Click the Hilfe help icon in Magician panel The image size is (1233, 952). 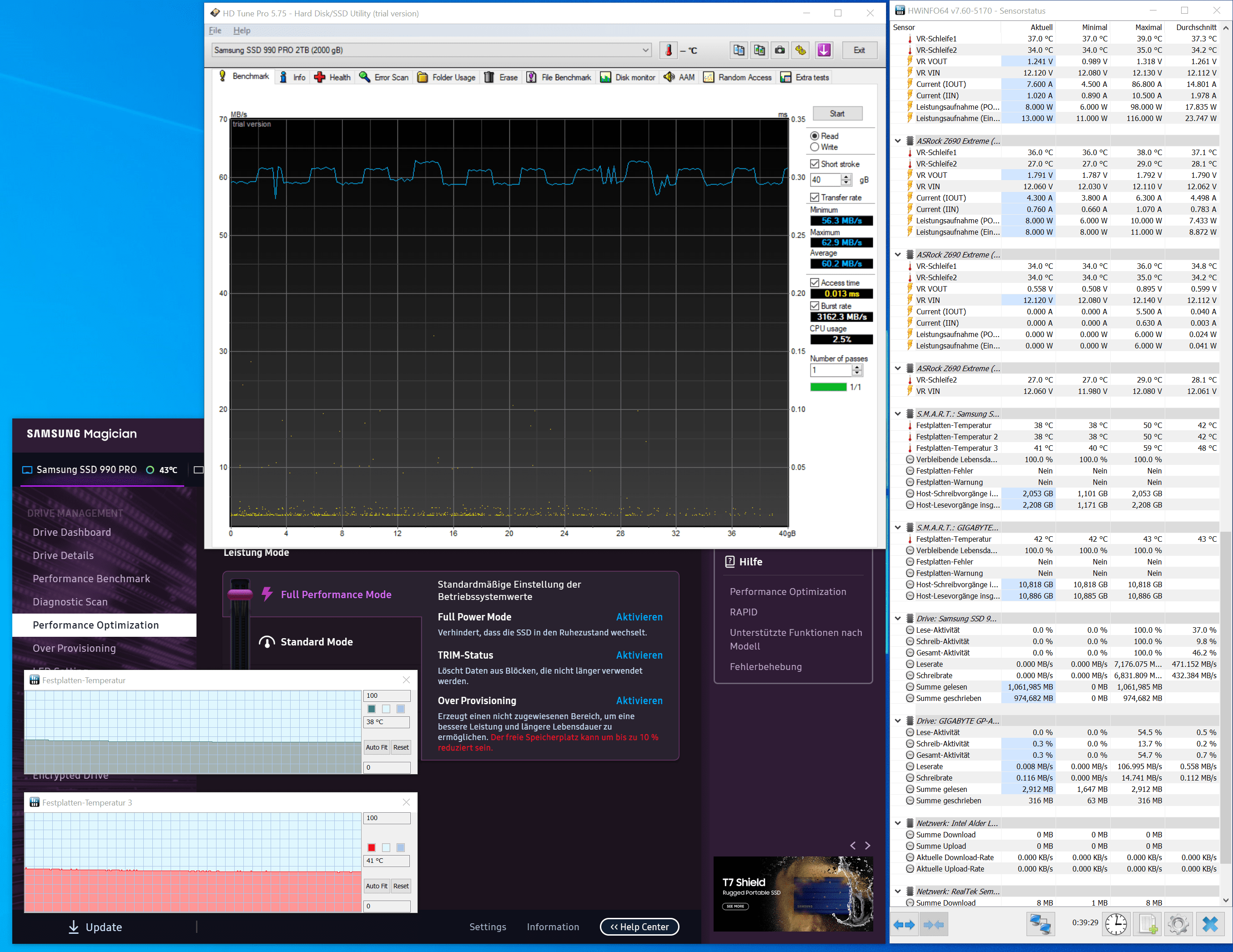tap(730, 561)
